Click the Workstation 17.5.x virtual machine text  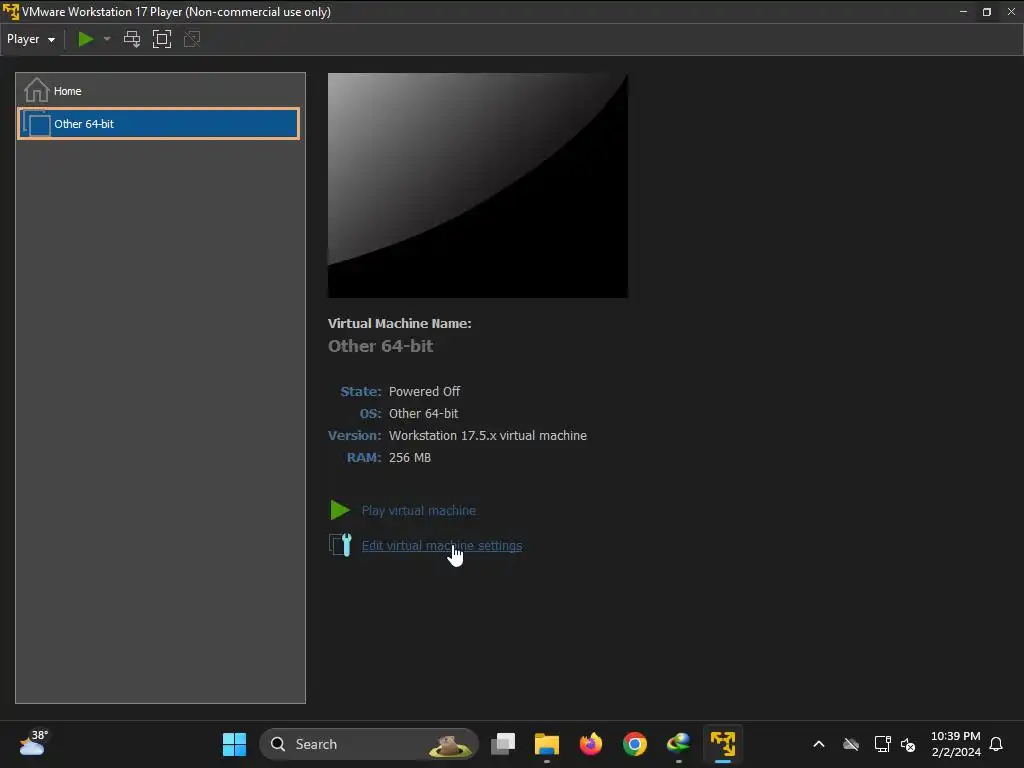(488, 436)
